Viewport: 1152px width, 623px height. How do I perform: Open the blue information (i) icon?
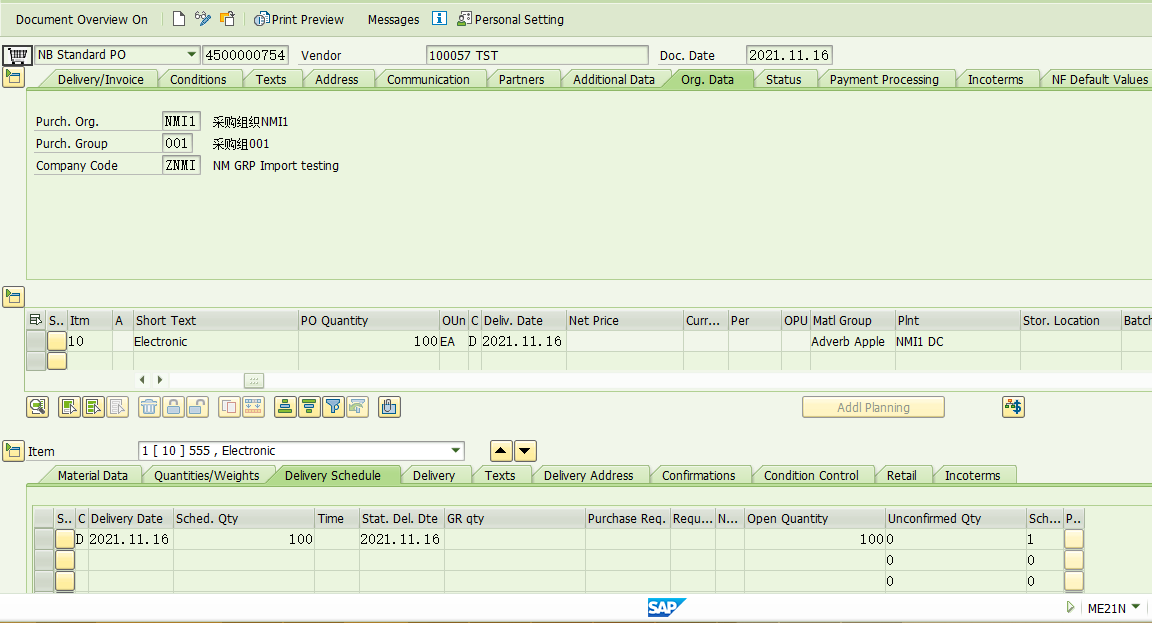(x=439, y=19)
